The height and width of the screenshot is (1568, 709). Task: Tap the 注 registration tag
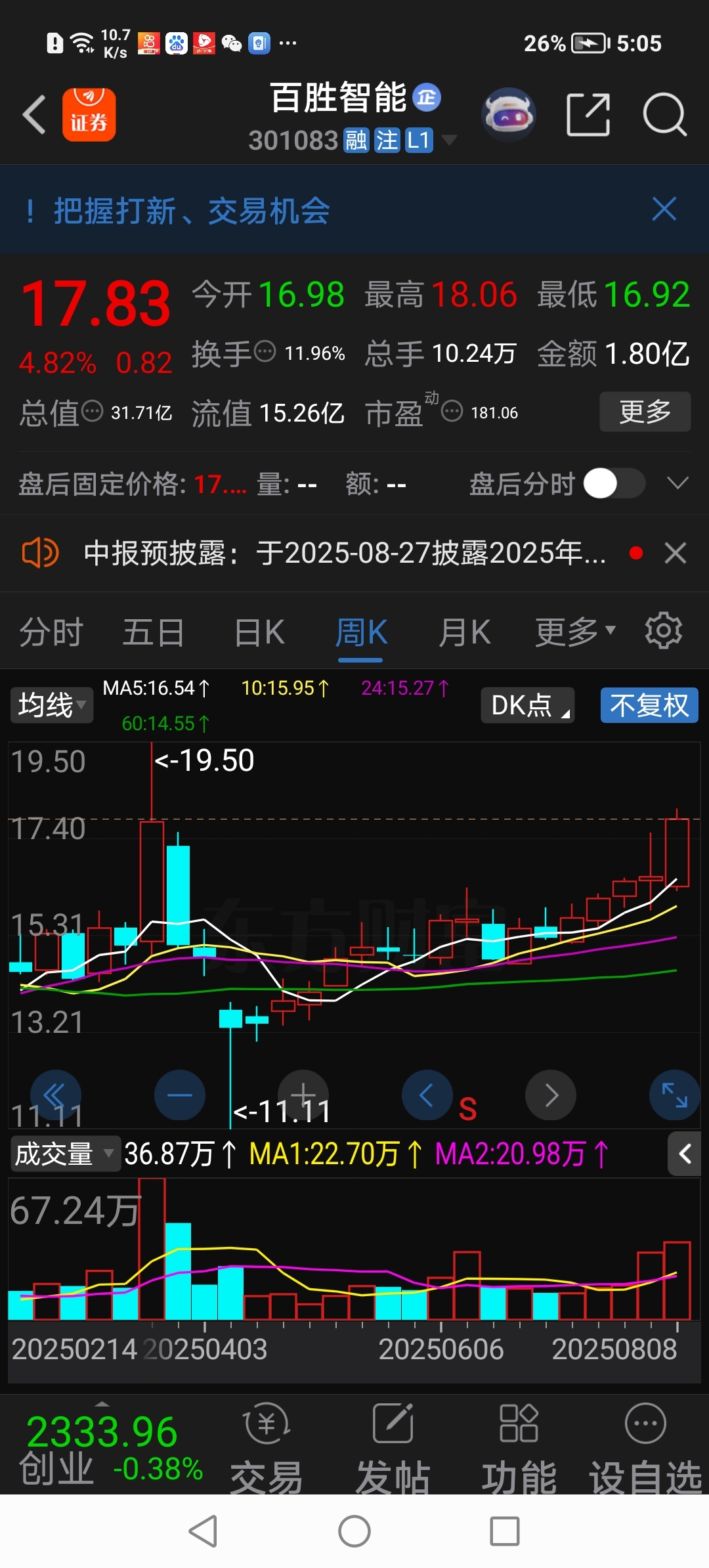coord(387,141)
